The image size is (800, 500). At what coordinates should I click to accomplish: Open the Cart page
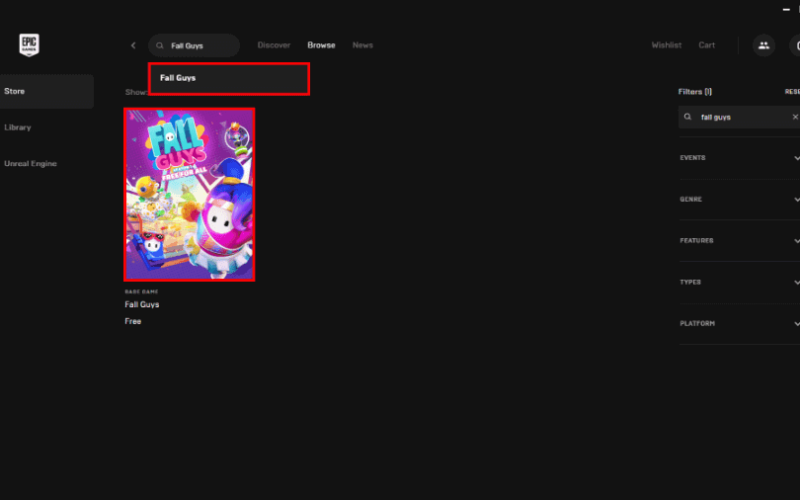[x=707, y=45]
